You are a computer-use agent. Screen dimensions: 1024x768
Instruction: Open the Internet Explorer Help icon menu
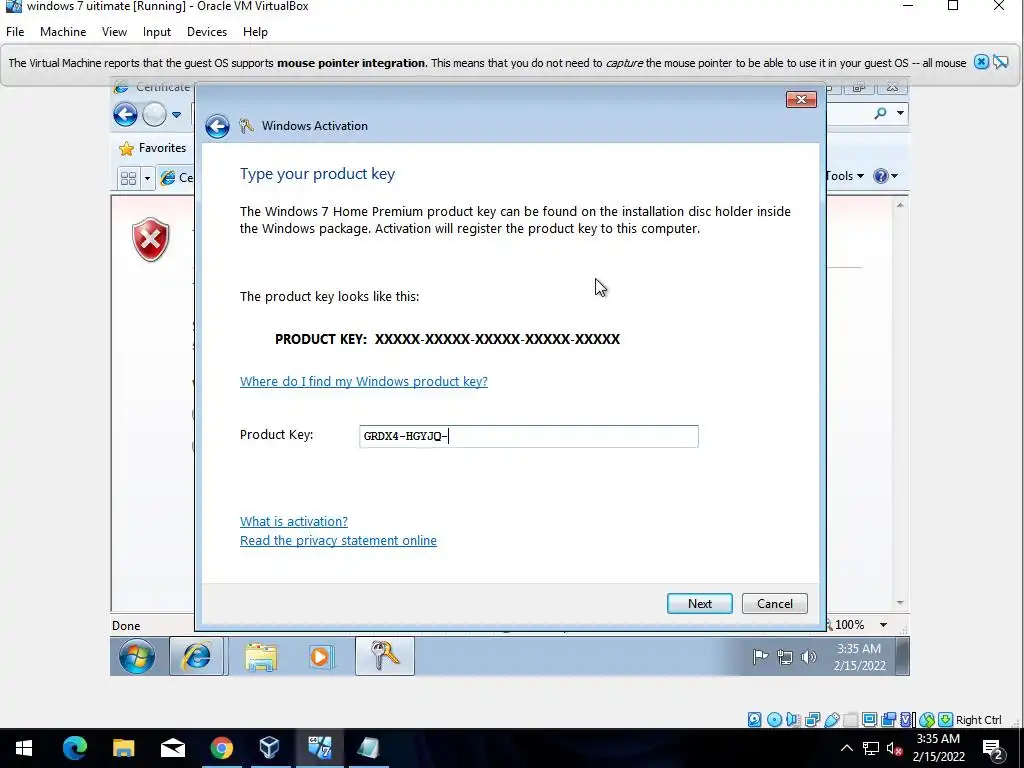click(x=886, y=176)
